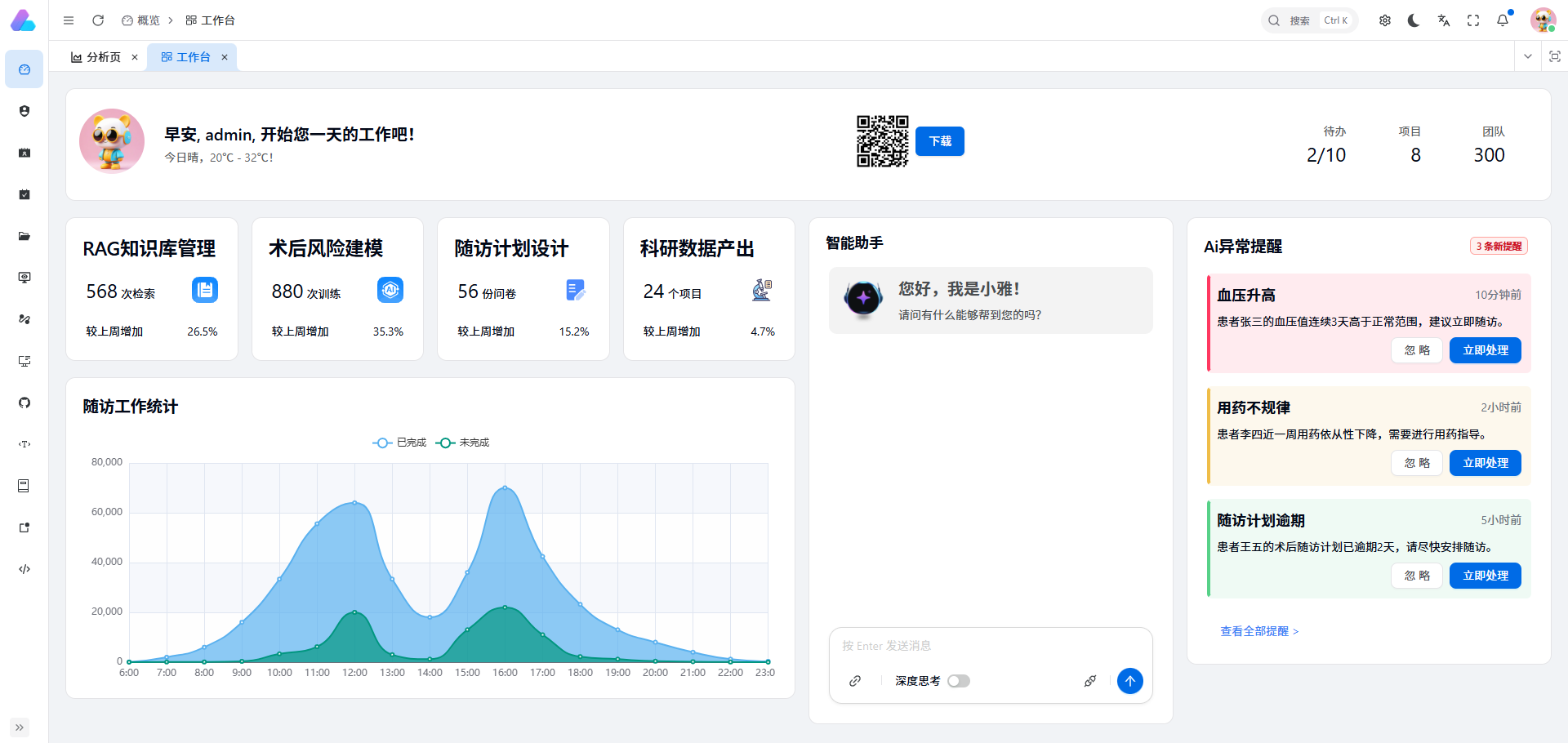The image size is (1568, 743).
Task: Toggle 未完成 series in chart legend
Action: (462, 443)
